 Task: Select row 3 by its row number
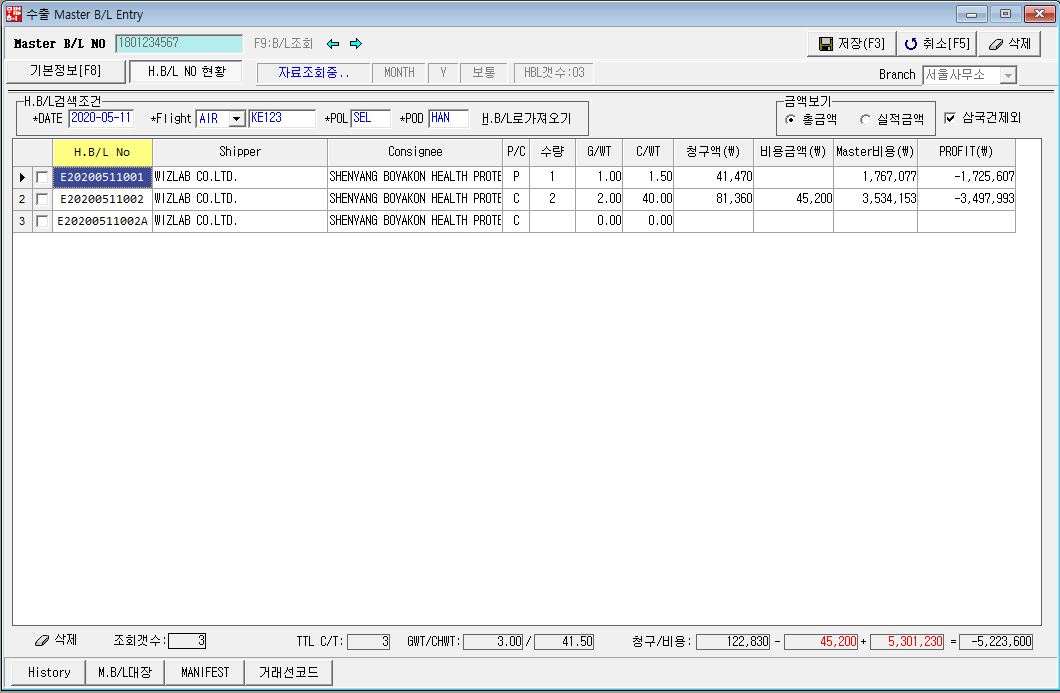(x=22, y=221)
